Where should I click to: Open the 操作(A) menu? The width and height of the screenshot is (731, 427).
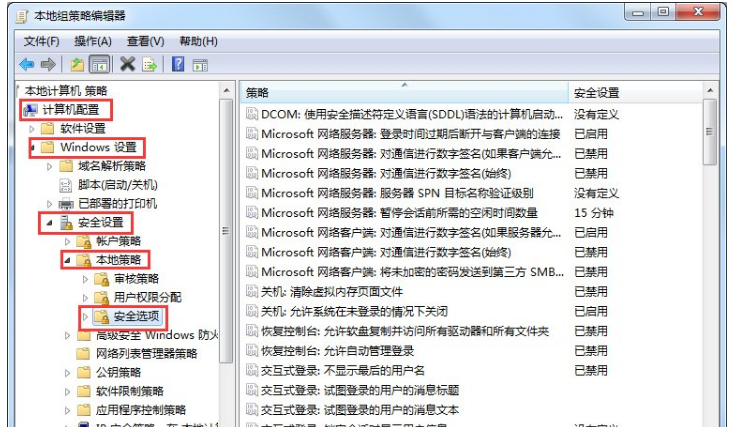[x=93, y=41]
